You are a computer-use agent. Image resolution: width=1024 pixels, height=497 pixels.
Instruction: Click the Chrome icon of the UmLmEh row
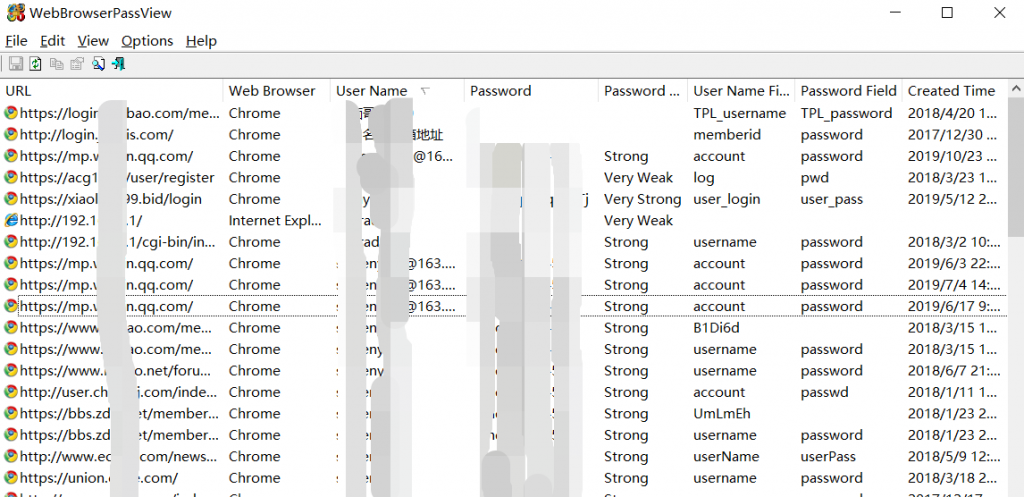[10, 414]
